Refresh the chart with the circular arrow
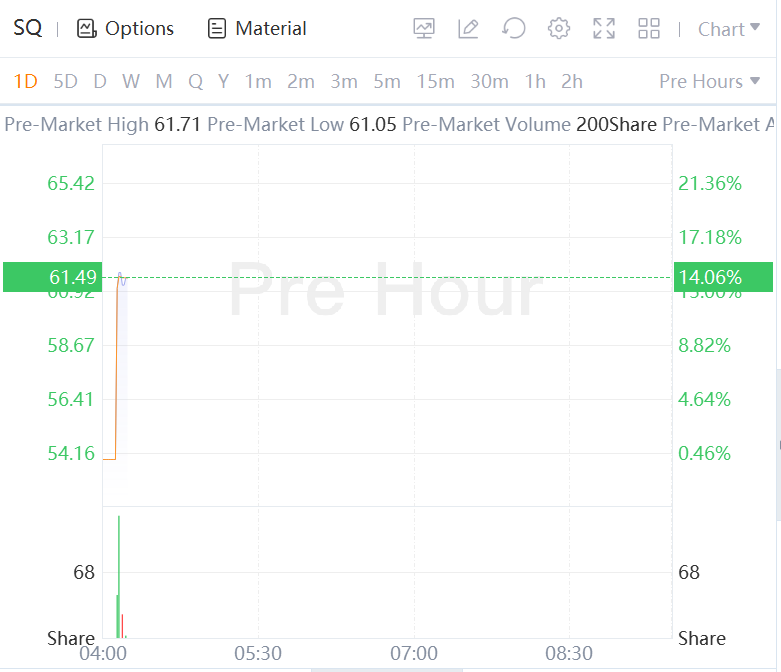 pyautogui.click(x=514, y=29)
